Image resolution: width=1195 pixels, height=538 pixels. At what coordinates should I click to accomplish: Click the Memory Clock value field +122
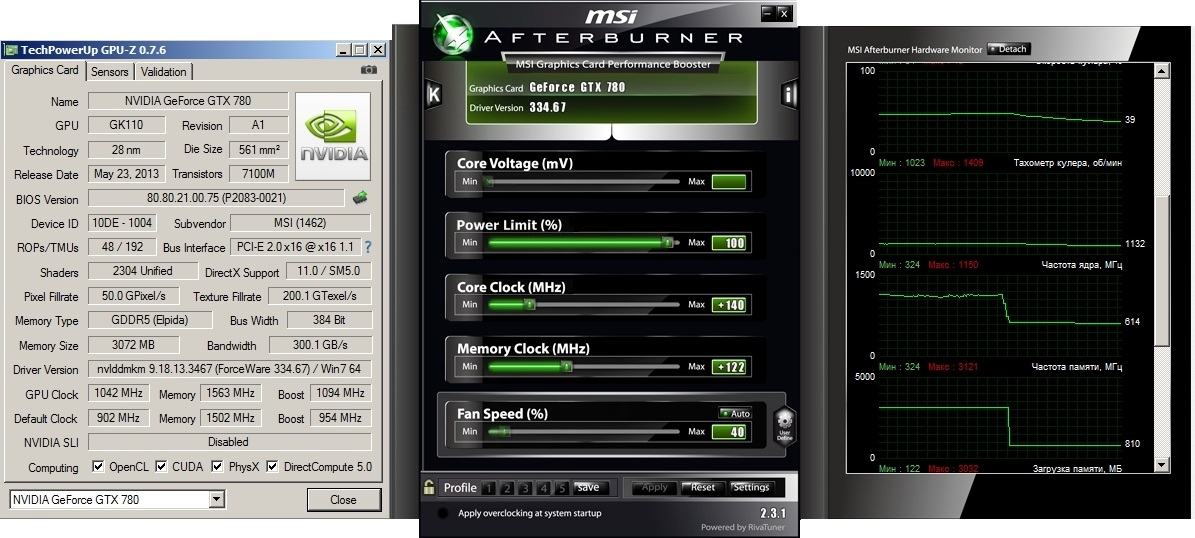pos(729,367)
